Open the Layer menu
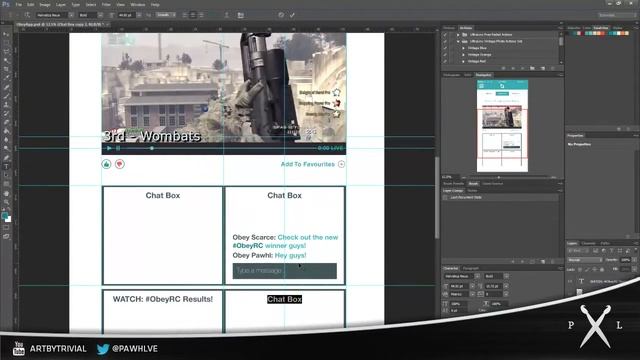 (x=61, y=4)
